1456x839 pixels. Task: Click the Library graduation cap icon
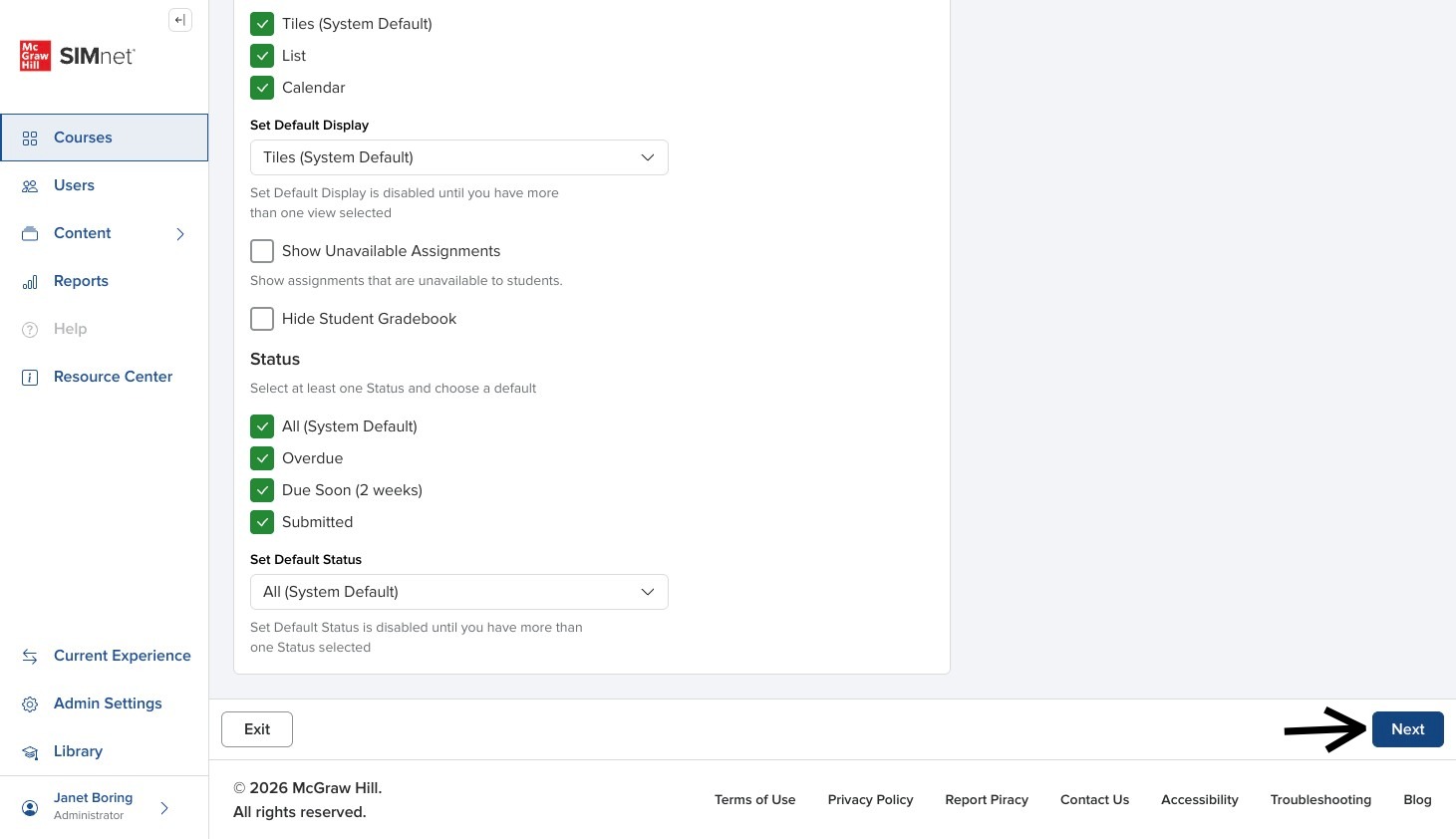tap(30, 752)
